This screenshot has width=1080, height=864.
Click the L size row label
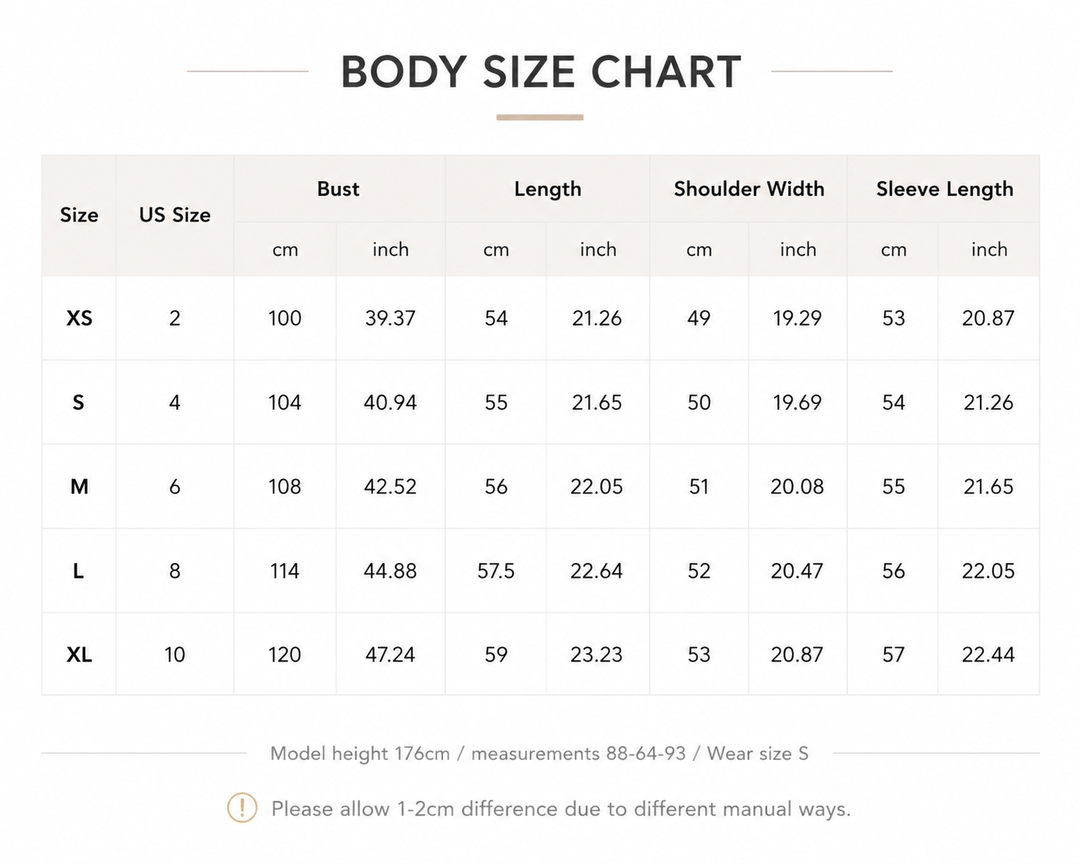(79, 570)
